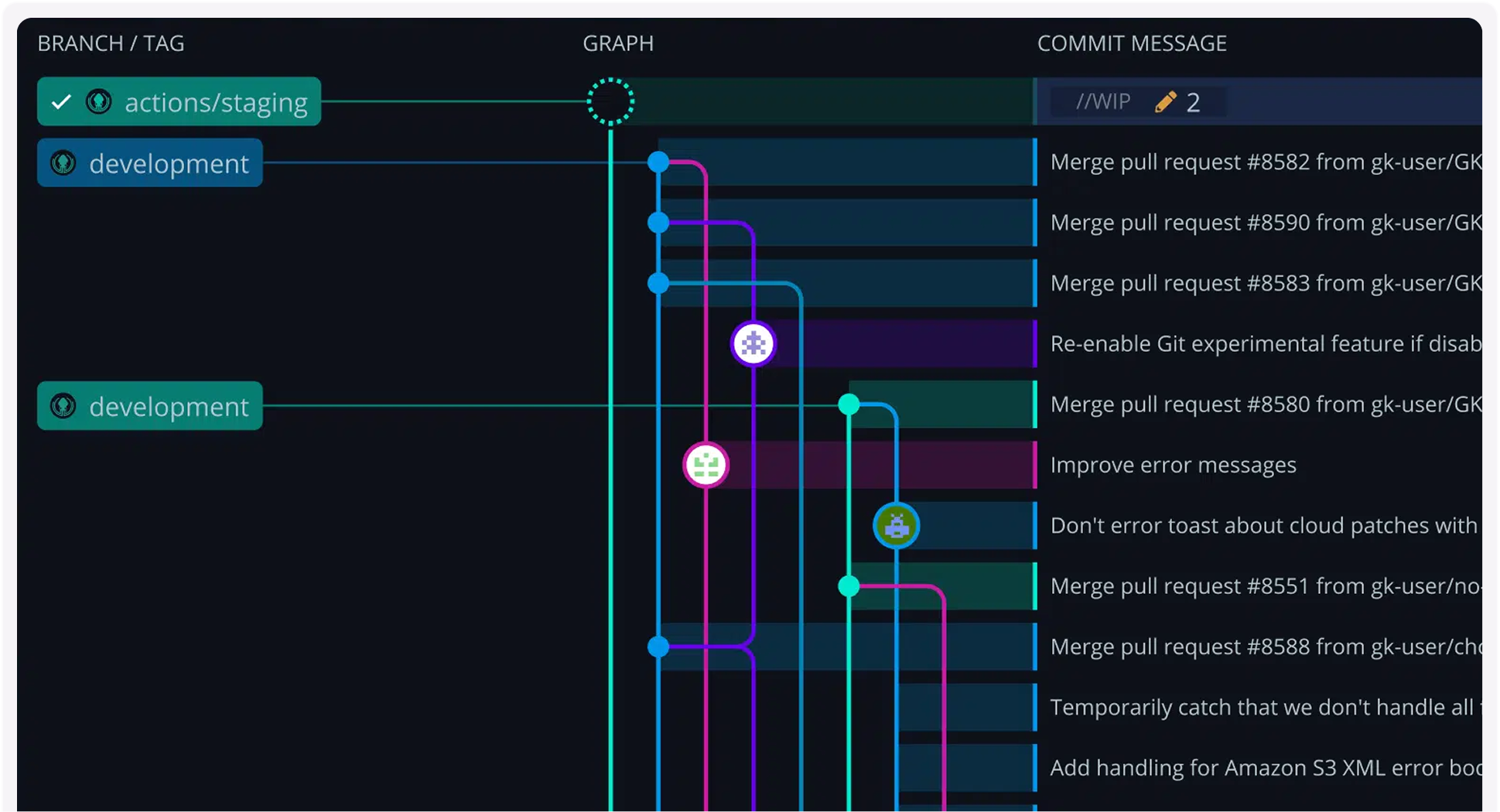The image size is (1500, 812).
Task: Click the dotted WIP node in graph
Action: [x=610, y=101]
